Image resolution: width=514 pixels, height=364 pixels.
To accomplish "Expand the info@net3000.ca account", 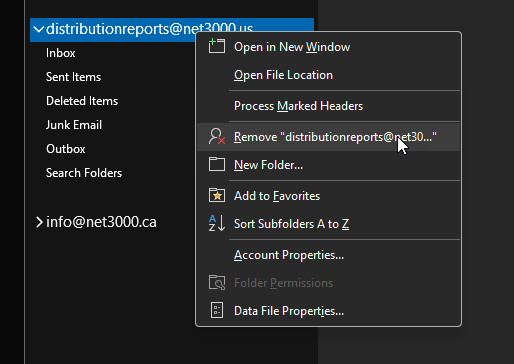I will pos(39,222).
